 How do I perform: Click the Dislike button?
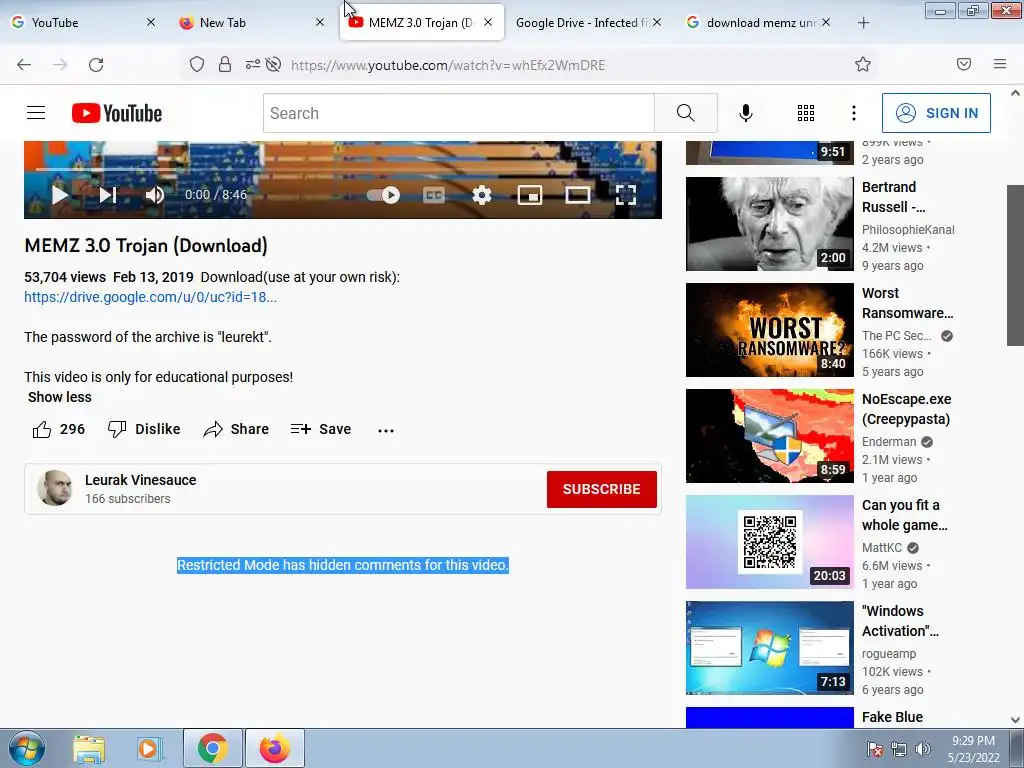coord(144,429)
